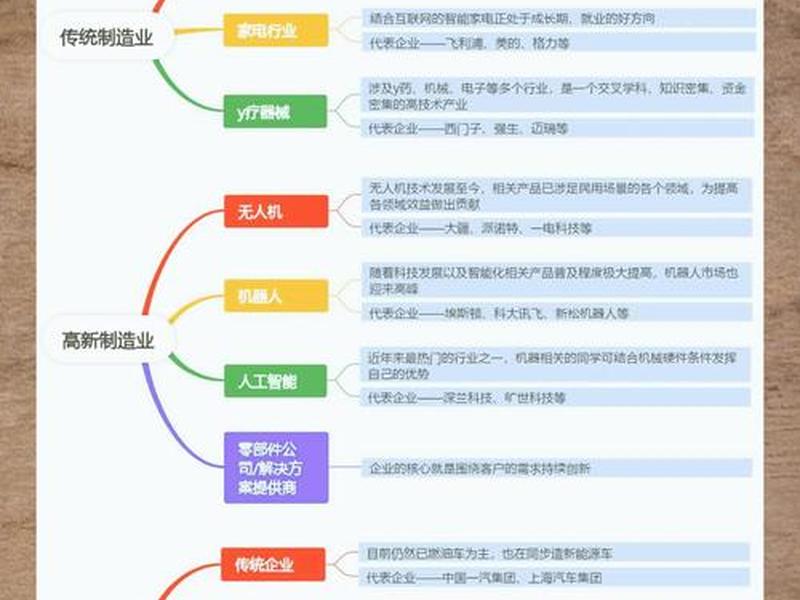Viewport: 800px width, 600px height.
Task: Select the green 人工智能 node
Action: (276, 381)
